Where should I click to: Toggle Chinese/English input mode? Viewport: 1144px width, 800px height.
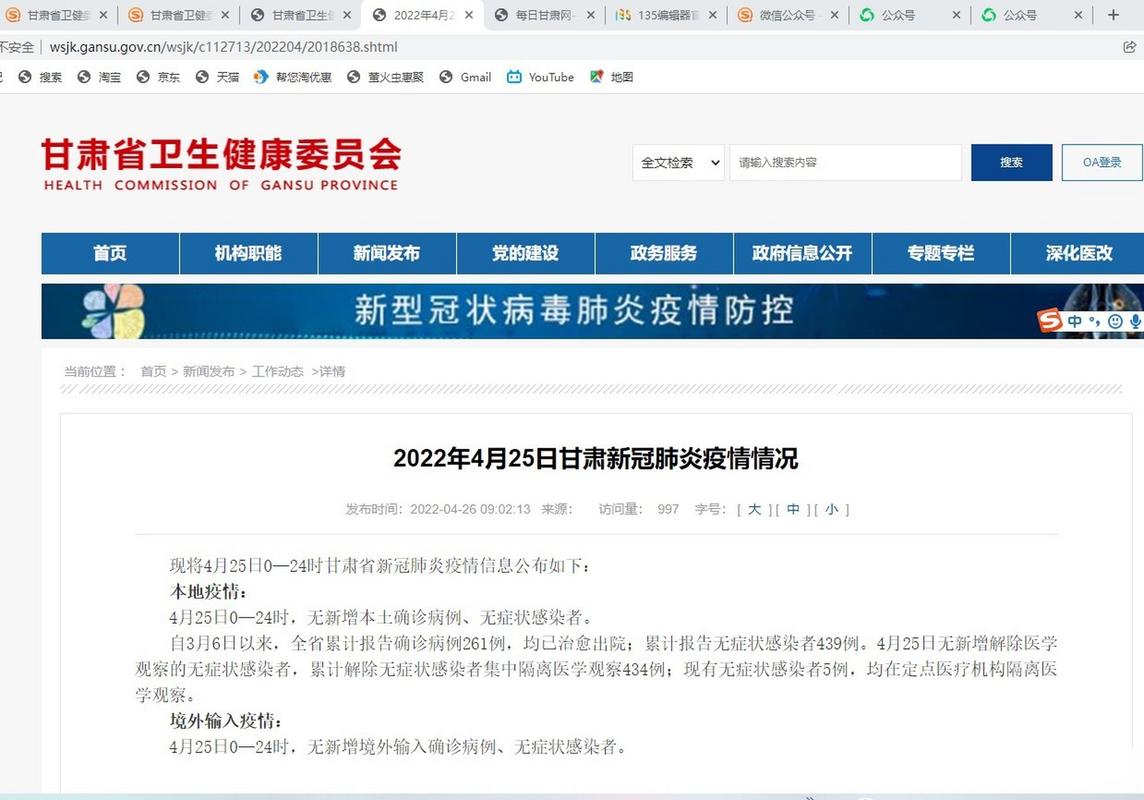pyautogui.click(x=1074, y=321)
